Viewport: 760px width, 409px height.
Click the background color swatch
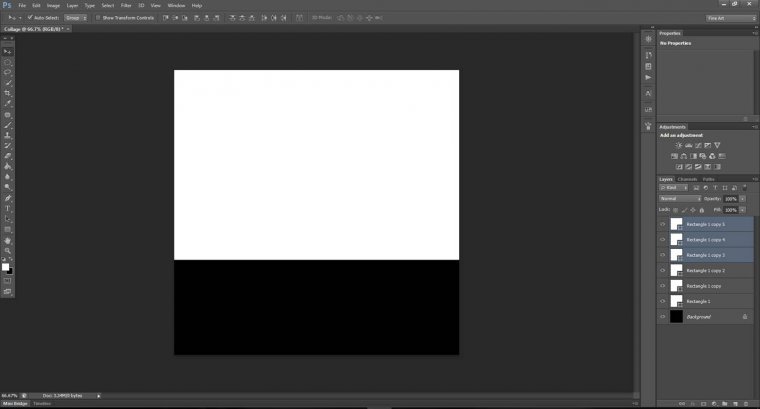pos(10,271)
